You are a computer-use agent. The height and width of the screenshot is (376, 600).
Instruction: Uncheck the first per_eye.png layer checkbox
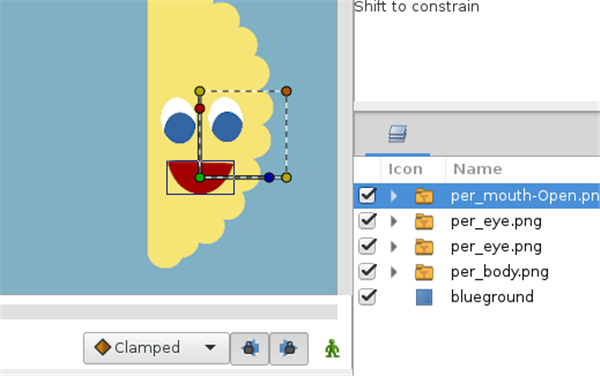367,221
